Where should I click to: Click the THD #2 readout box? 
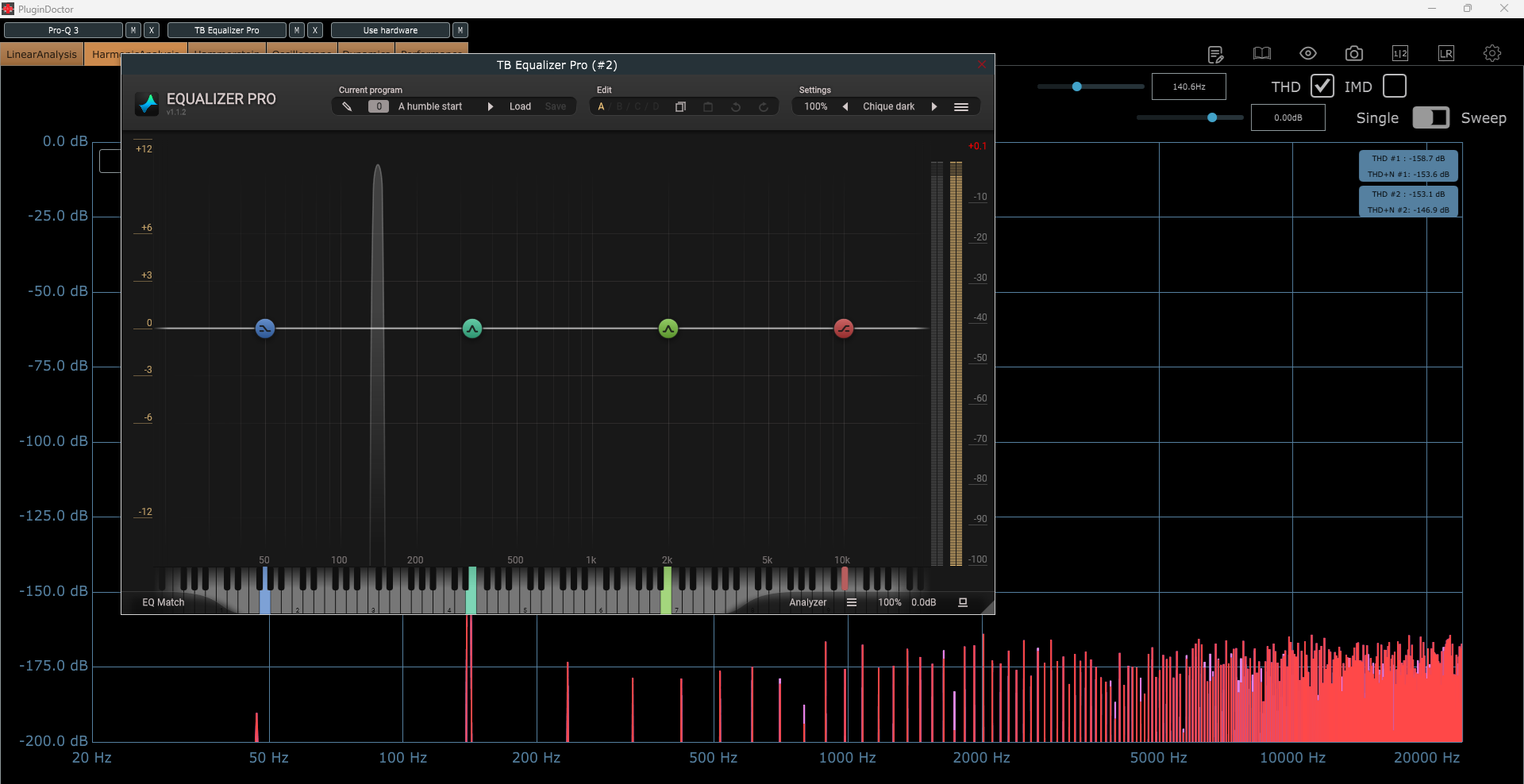click(x=1408, y=202)
